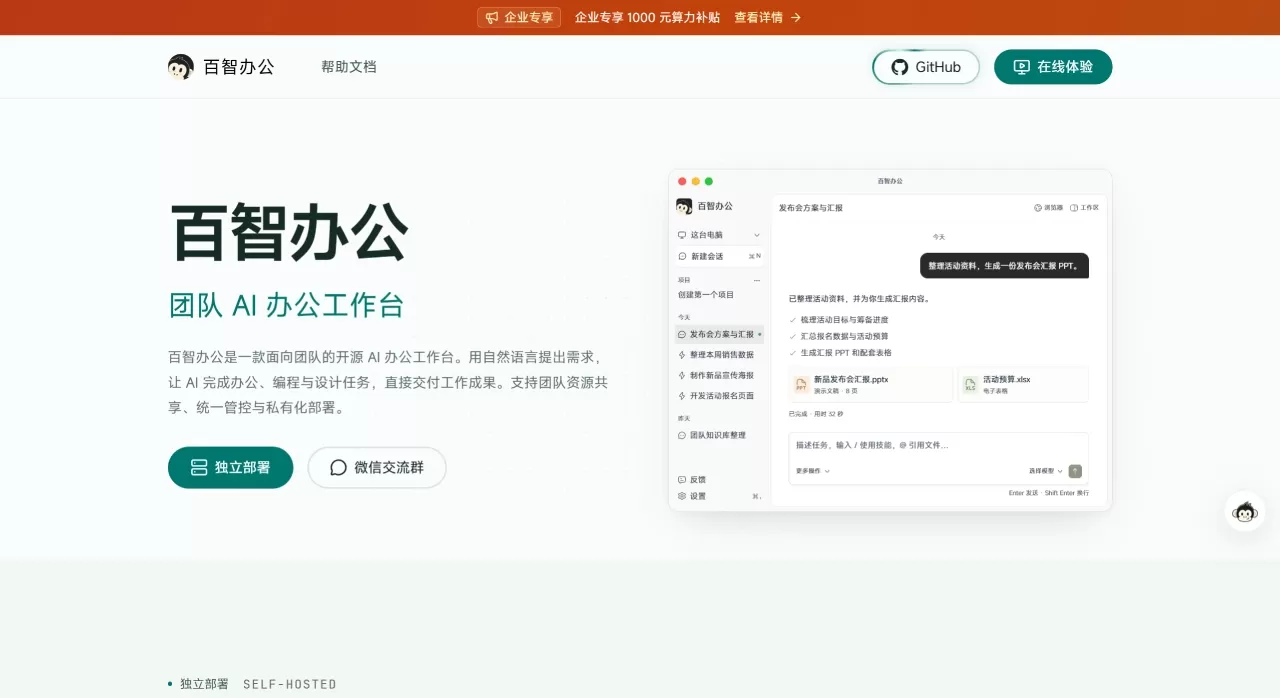
Task: Click the 团队 AI 办公工作台 subtitle text
Action: 286,305
